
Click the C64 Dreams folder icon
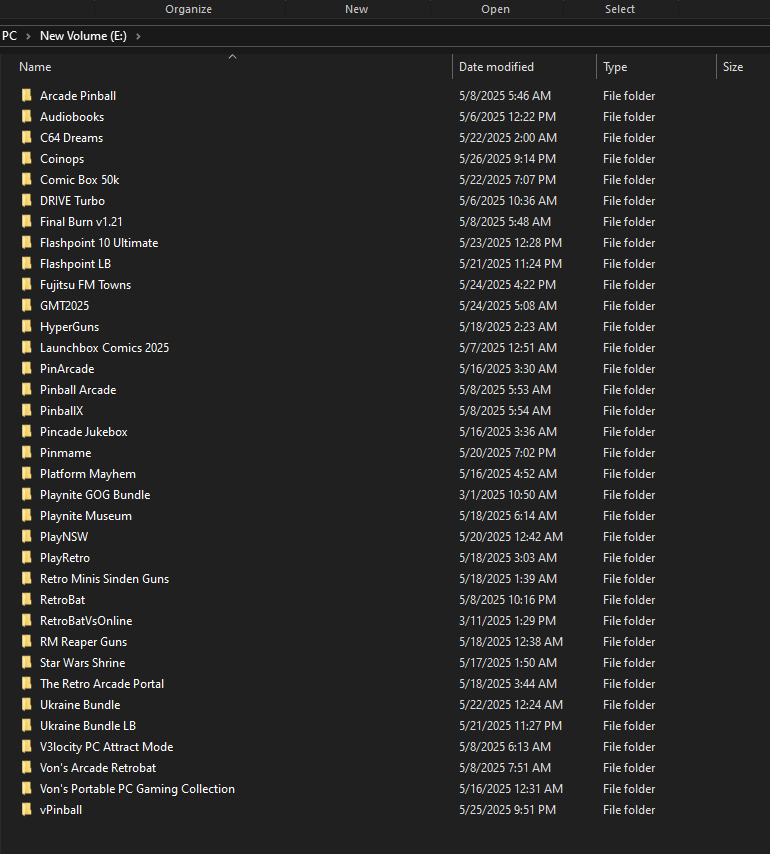26,138
